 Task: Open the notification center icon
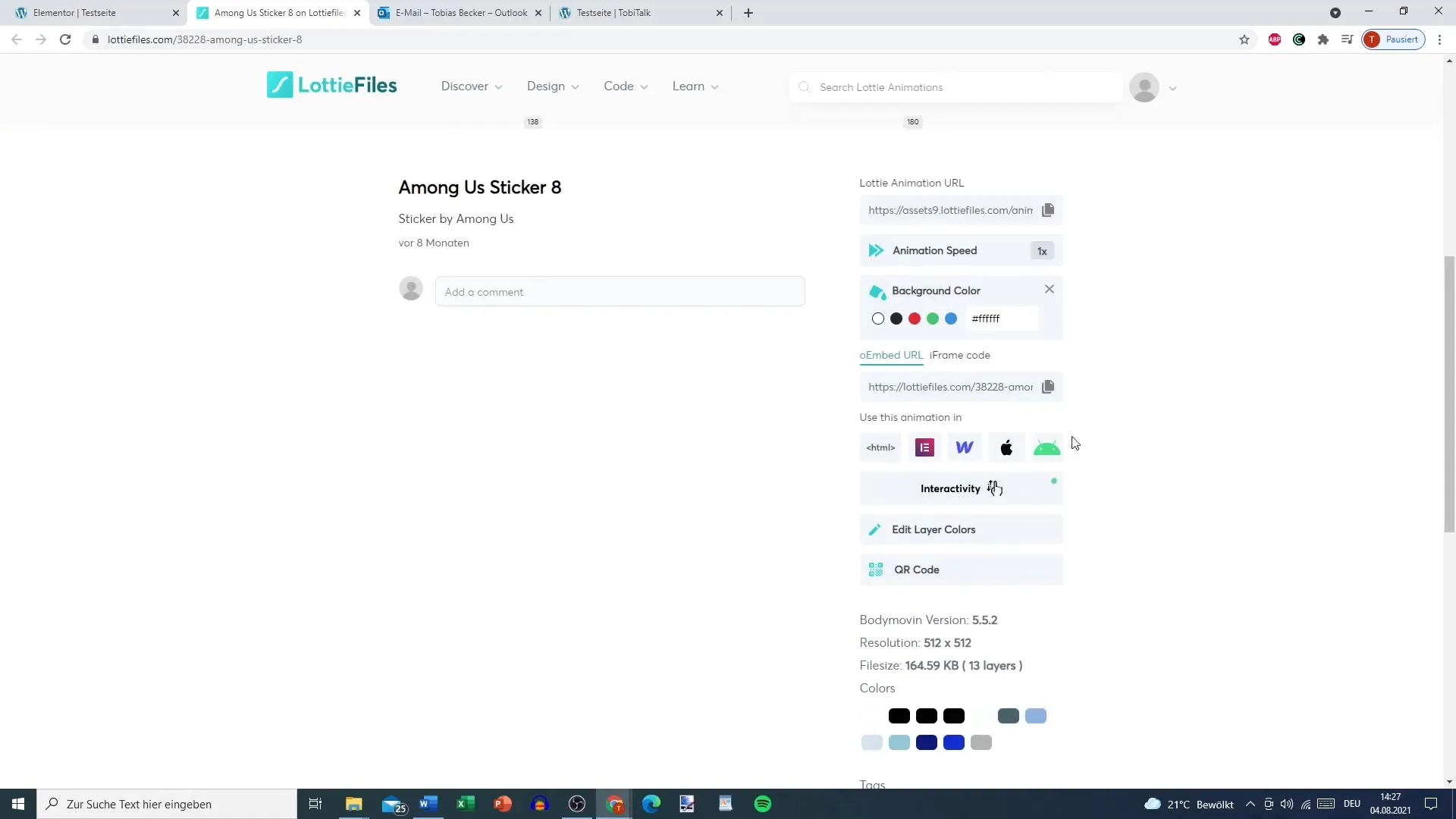(1431, 804)
